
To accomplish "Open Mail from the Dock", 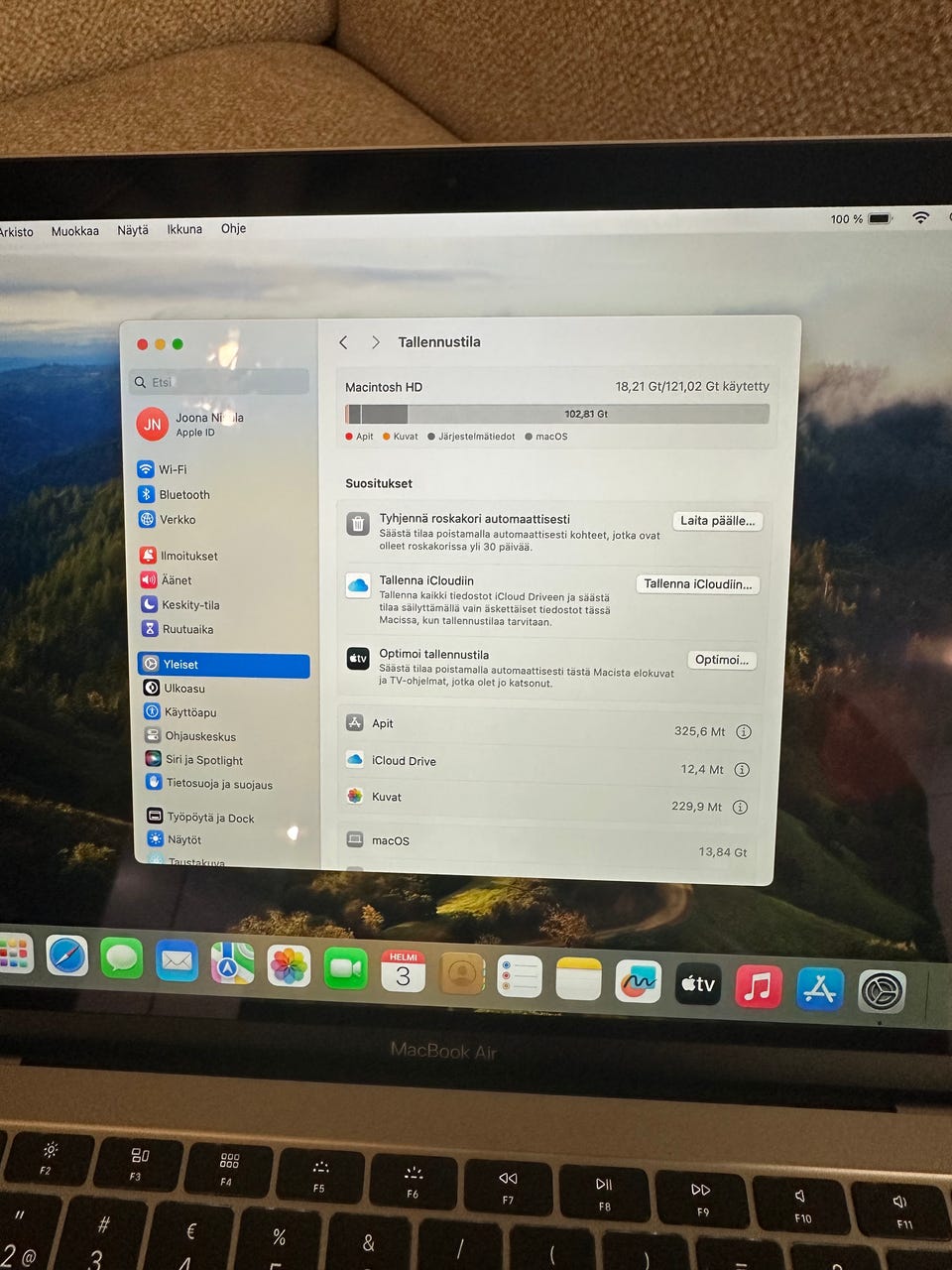I will tap(177, 961).
